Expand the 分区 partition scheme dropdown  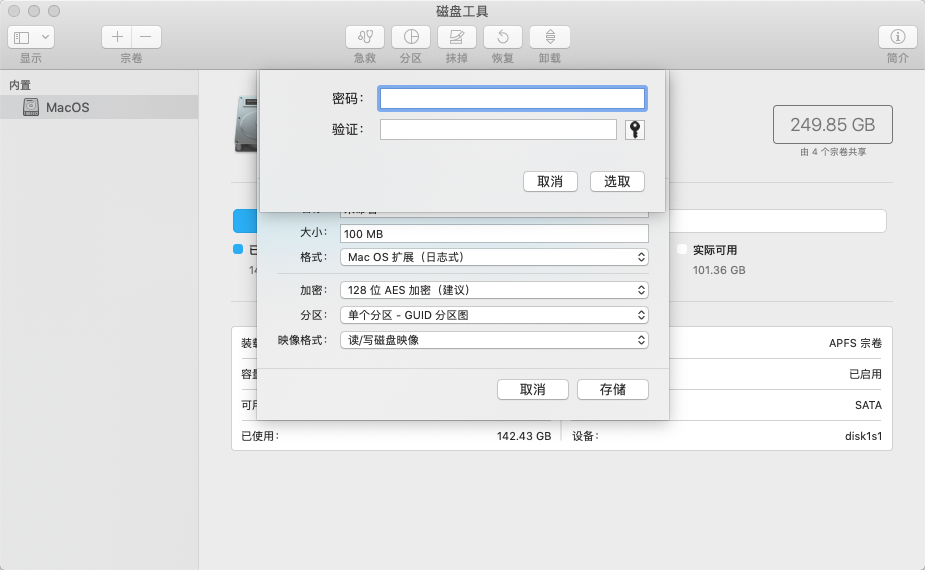[x=494, y=315]
